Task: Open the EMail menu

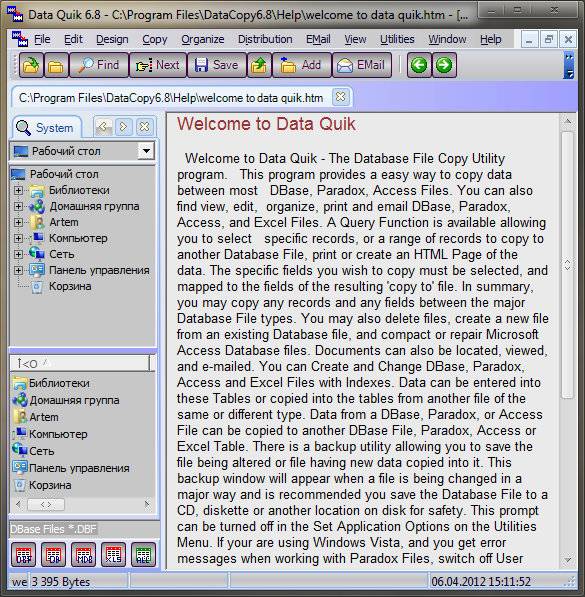Action: (318, 39)
